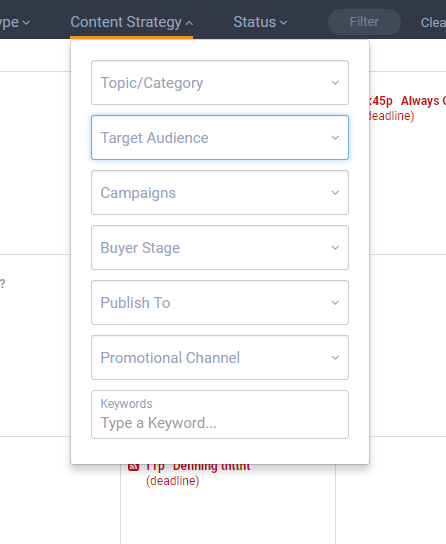
Task: Click the chevron arrow in Campaigns field
Action: pyautogui.click(x=335, y=193)
